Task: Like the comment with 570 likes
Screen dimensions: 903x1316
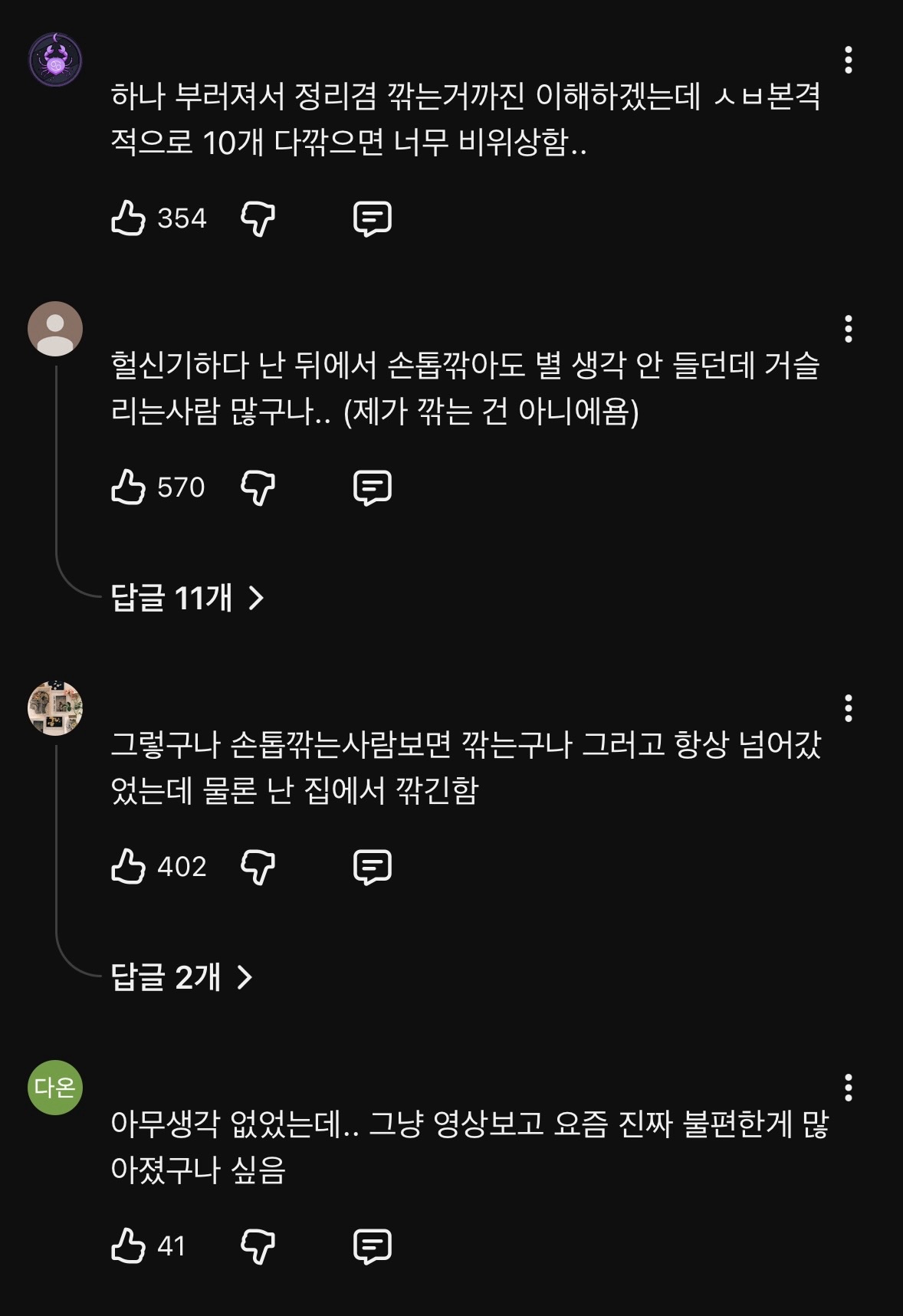Action: [128, 487]
